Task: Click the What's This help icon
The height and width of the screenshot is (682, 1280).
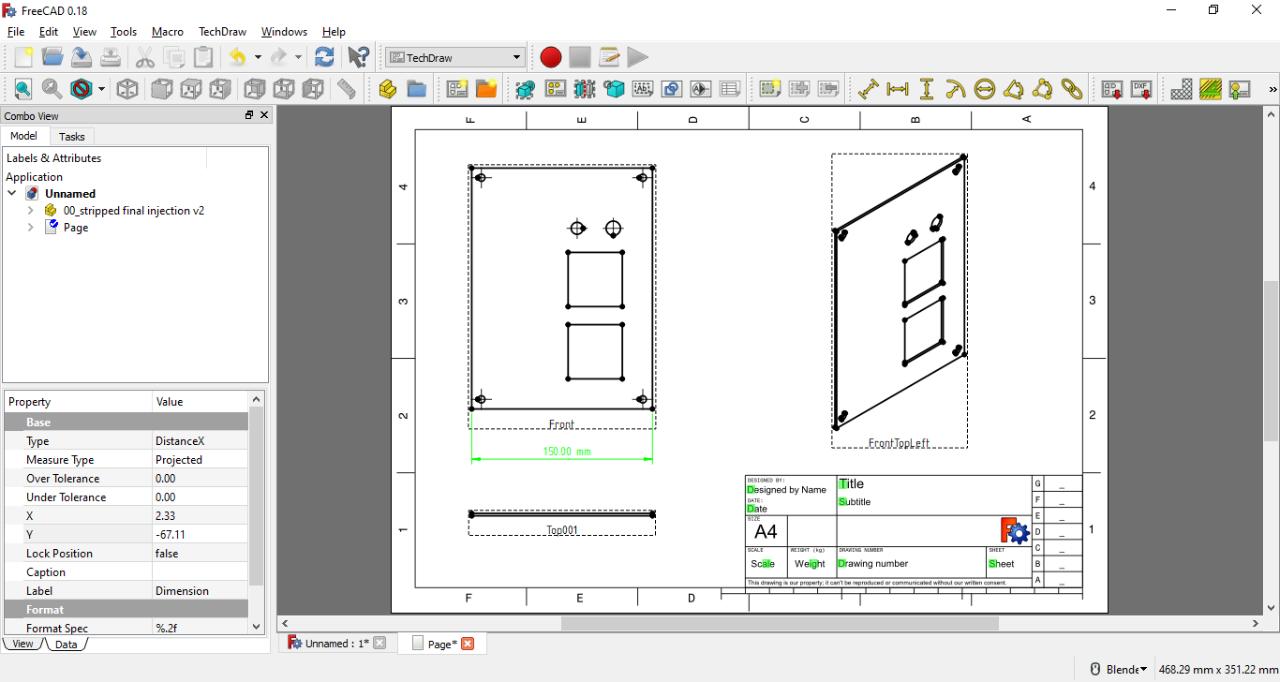Action: (359, 58)
